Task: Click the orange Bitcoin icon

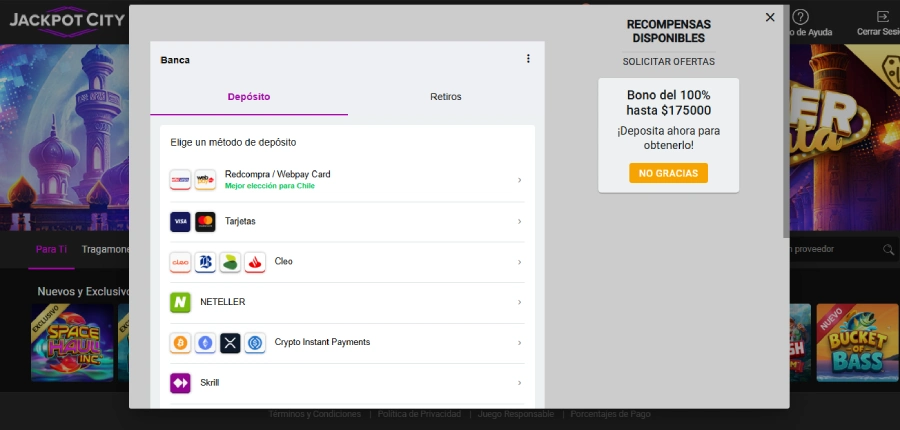Action: pos(180,343)
